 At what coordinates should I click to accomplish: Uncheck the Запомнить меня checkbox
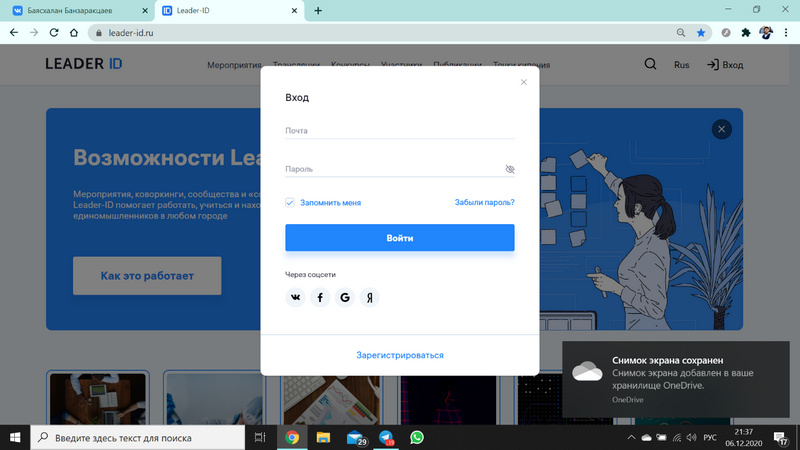coord(290,202)
